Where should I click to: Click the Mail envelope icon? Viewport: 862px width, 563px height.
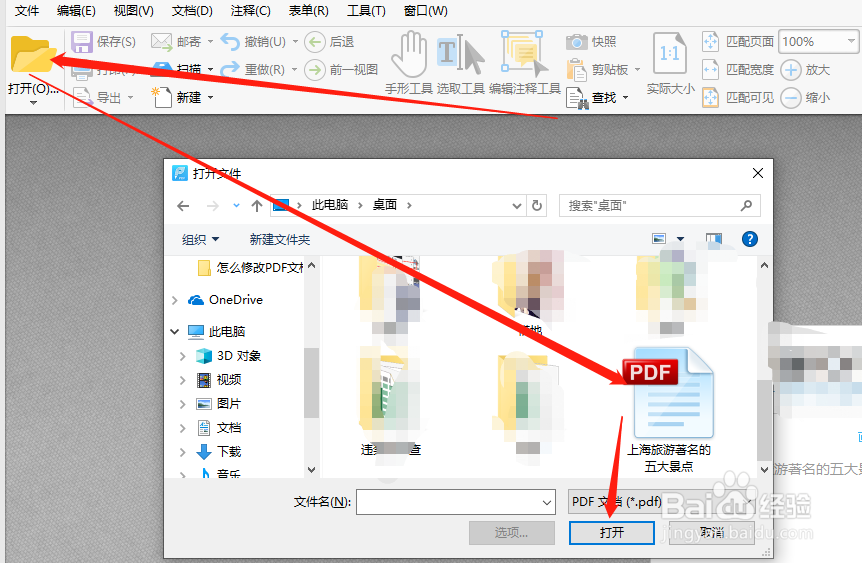162,42
